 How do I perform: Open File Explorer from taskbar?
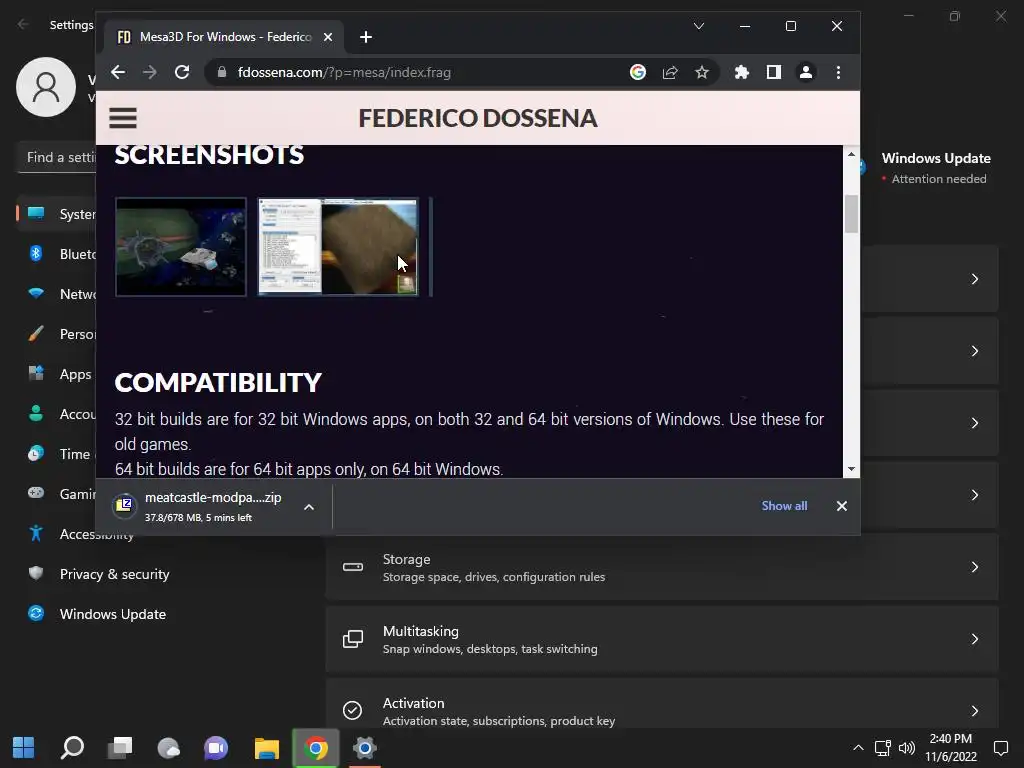click(x=266, y=748)
